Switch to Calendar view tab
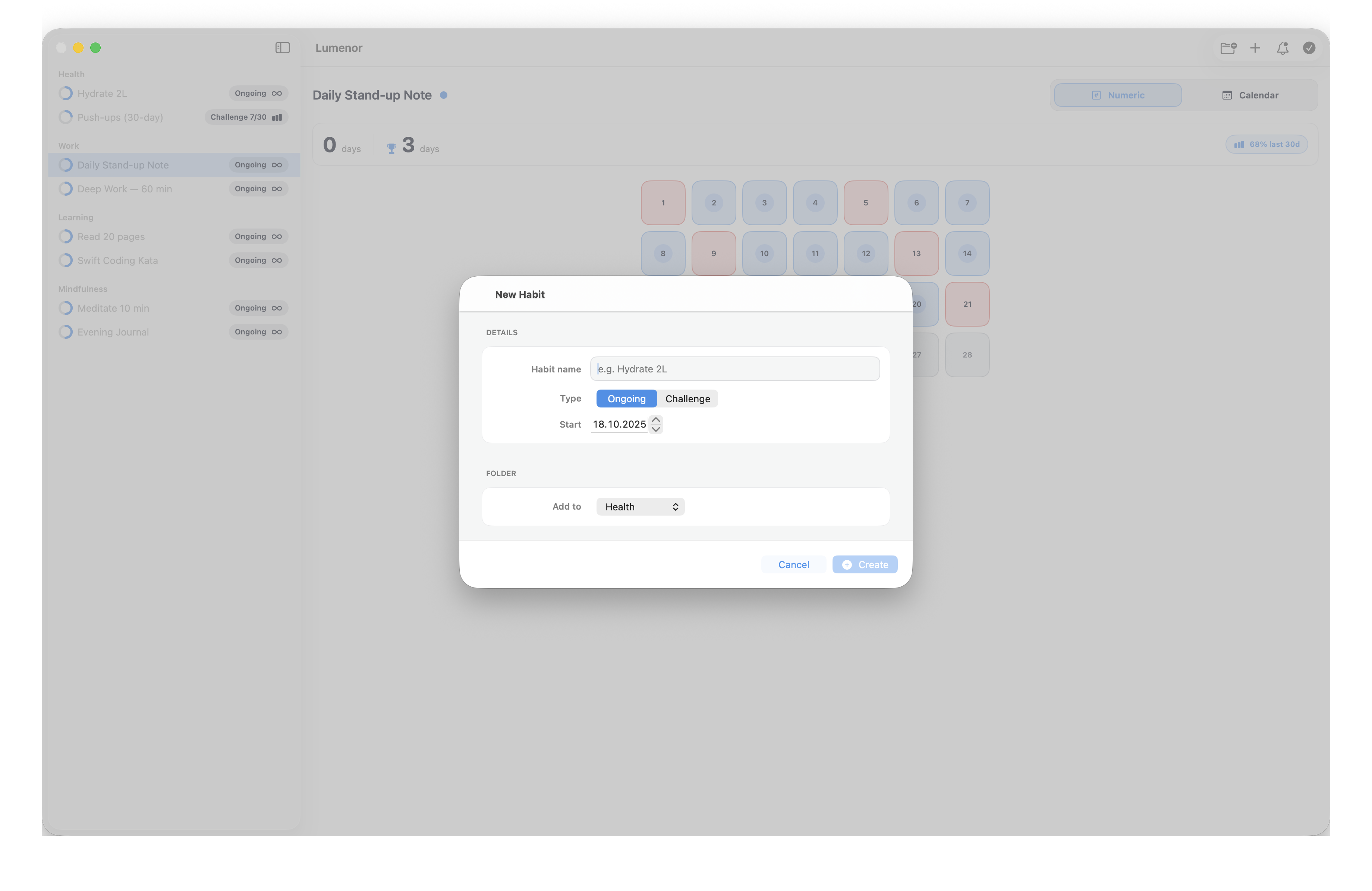1372x891 pixels. click(x=1250, y=95)
